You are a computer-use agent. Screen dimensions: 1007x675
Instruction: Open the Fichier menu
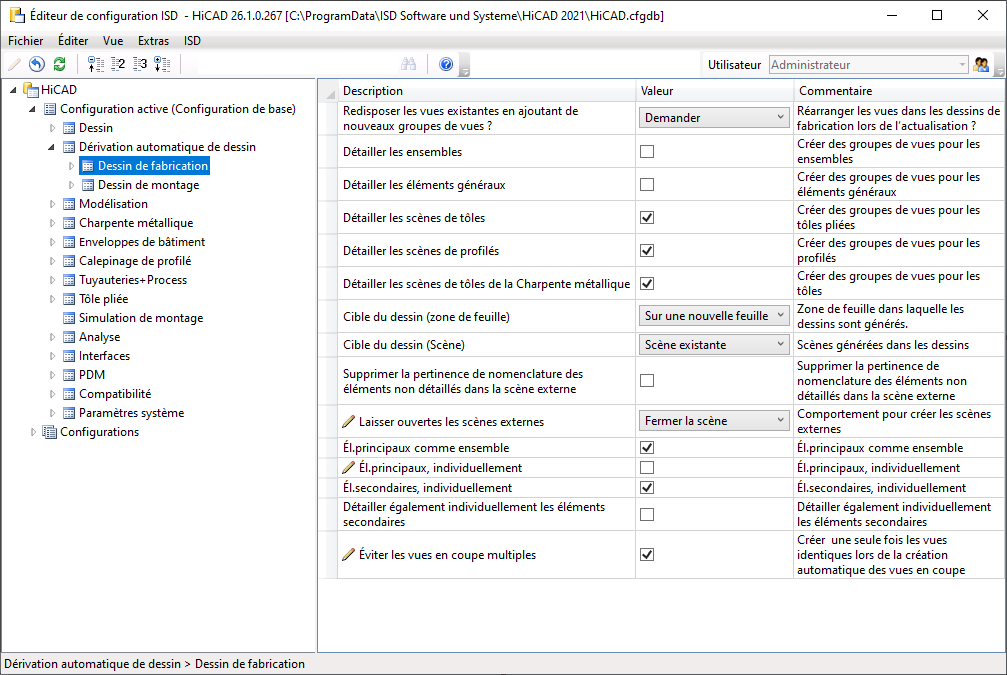26,41
